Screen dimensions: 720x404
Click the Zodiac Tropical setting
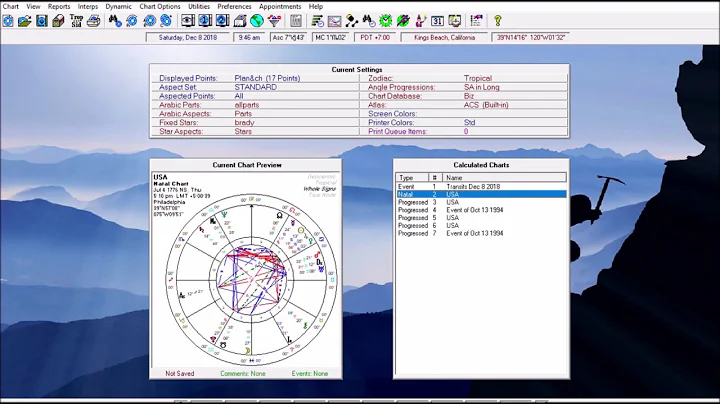click(464, 78)
